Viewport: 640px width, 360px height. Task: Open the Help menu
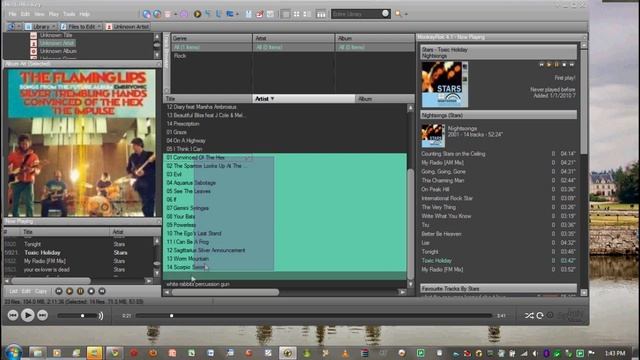click(84, 14)
